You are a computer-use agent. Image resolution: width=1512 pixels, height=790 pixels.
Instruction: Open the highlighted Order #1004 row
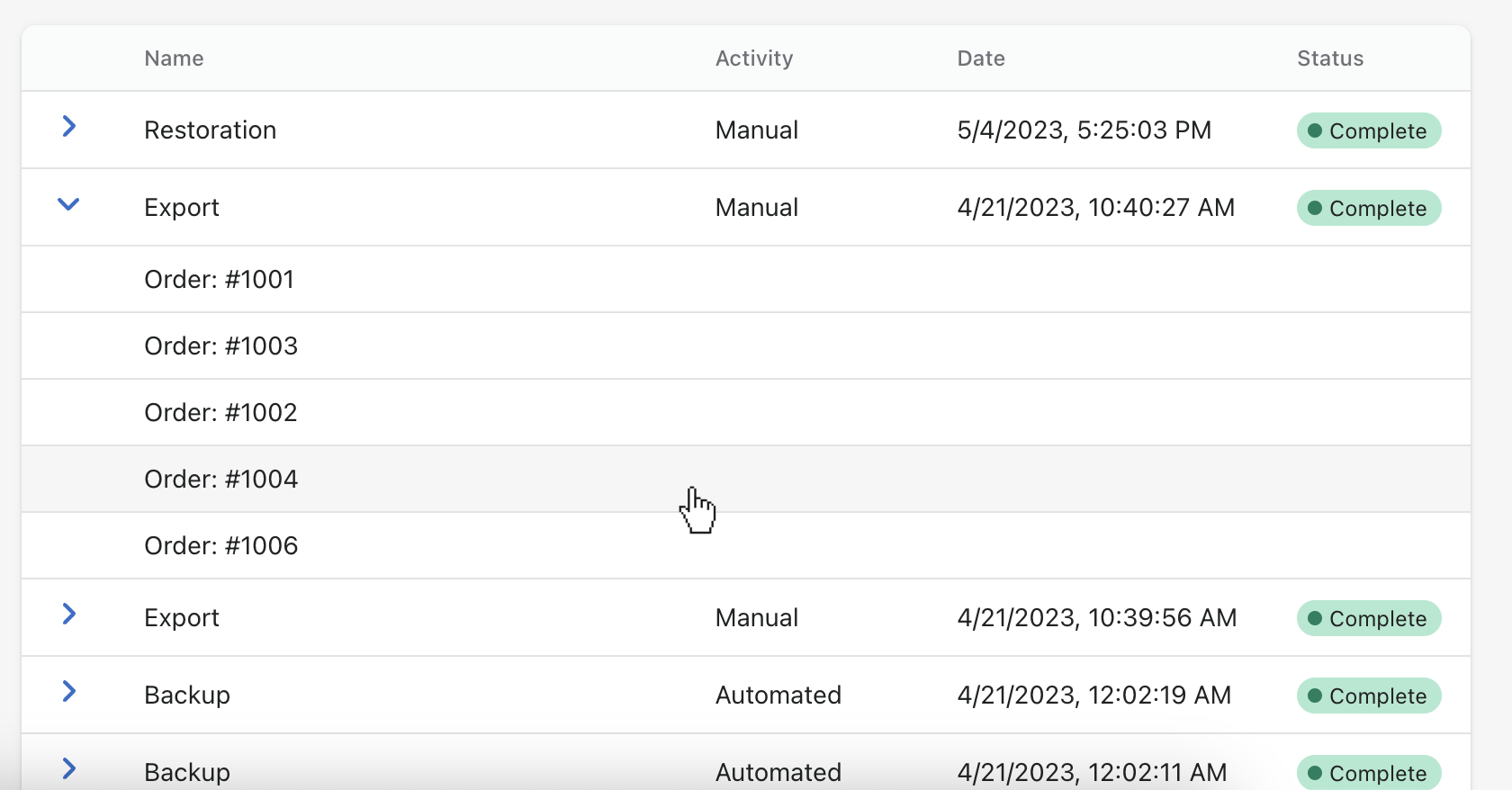tap(220, 480)
